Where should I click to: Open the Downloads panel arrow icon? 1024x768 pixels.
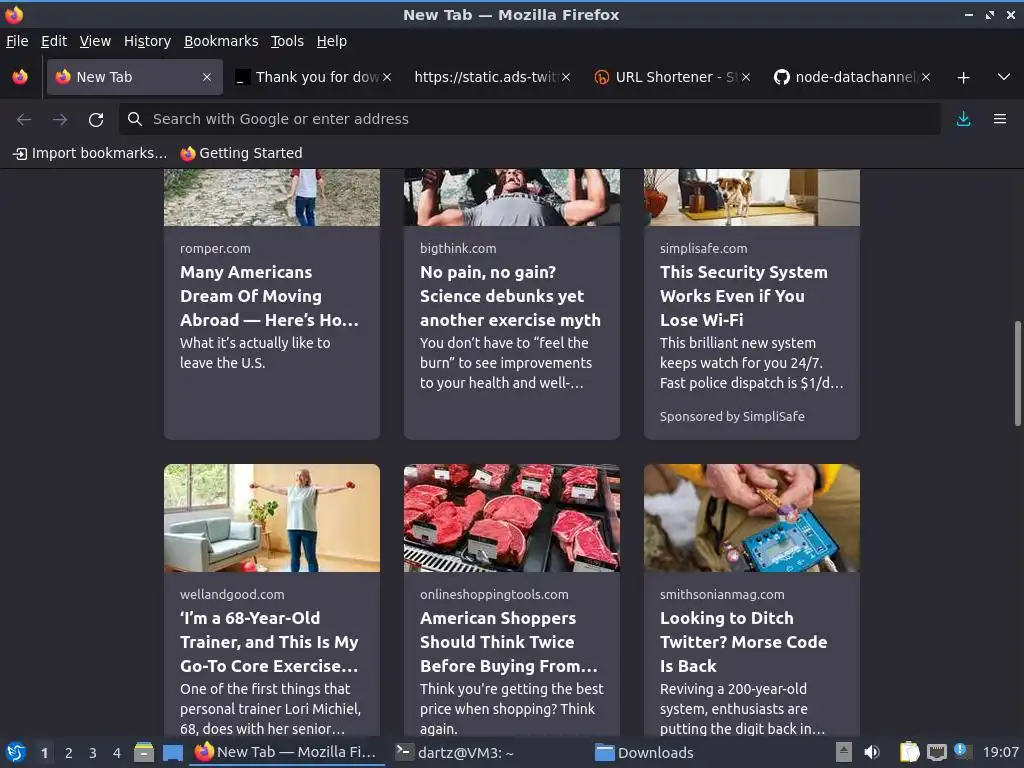(963, 119)
